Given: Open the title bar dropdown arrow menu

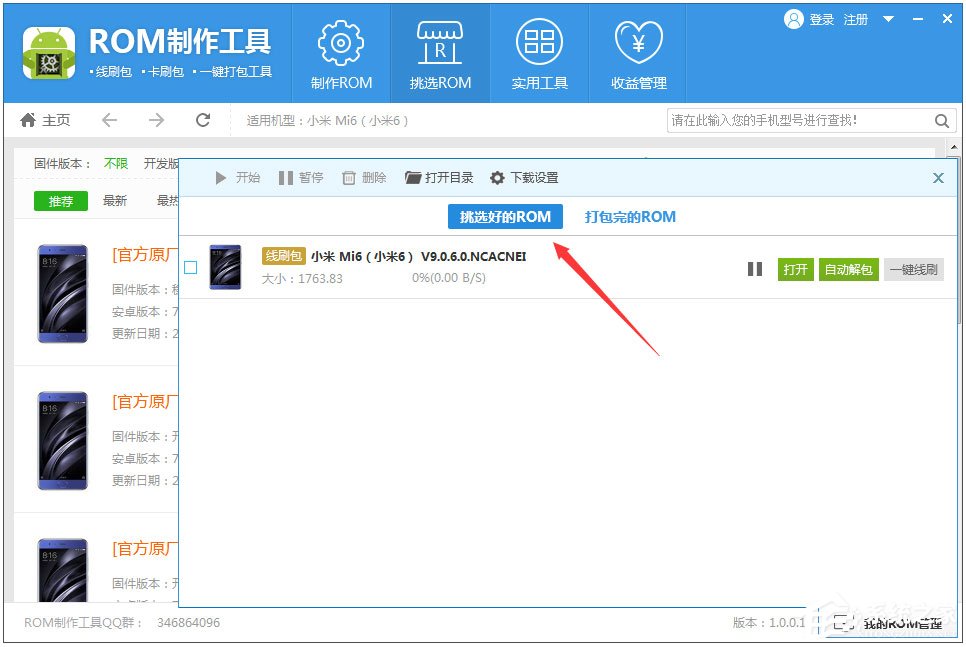Looking at the screenshot, I should pos(888,19).
